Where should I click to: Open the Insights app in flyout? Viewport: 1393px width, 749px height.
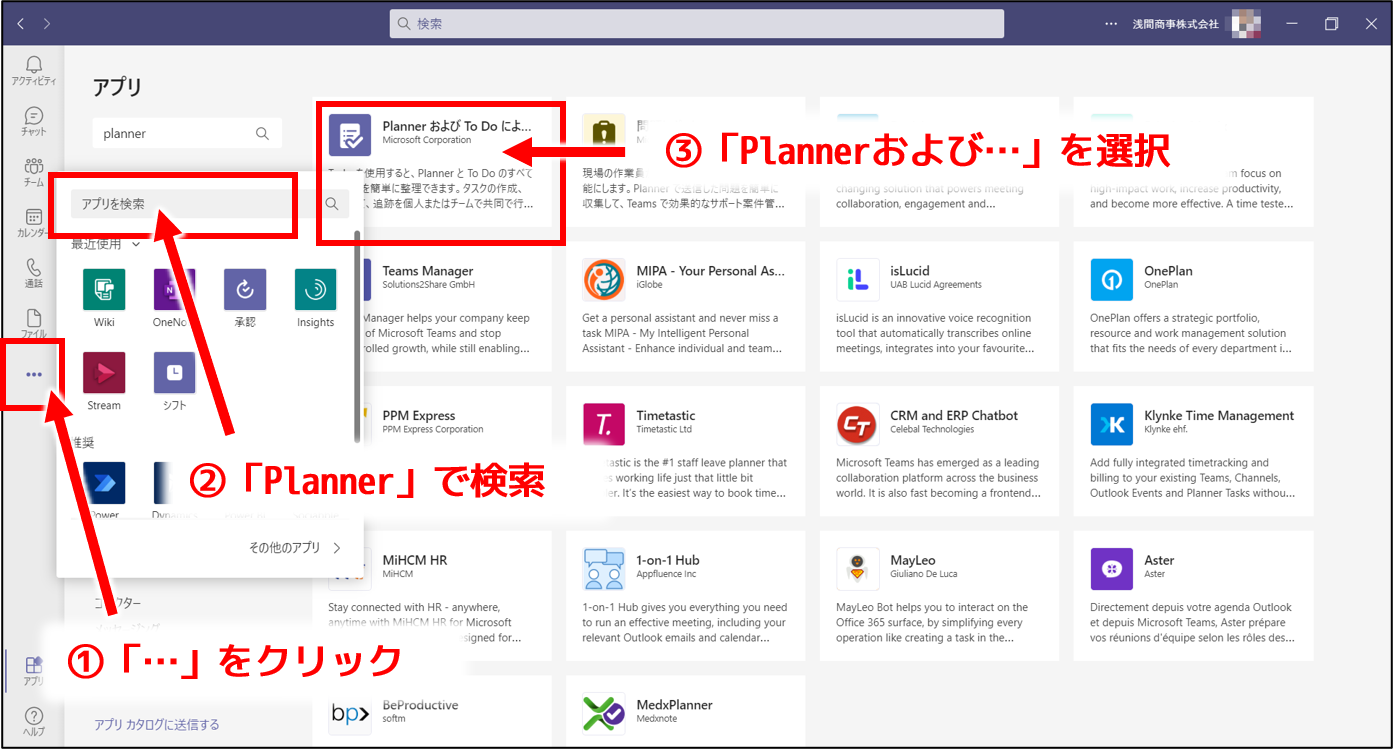[315, 298]
